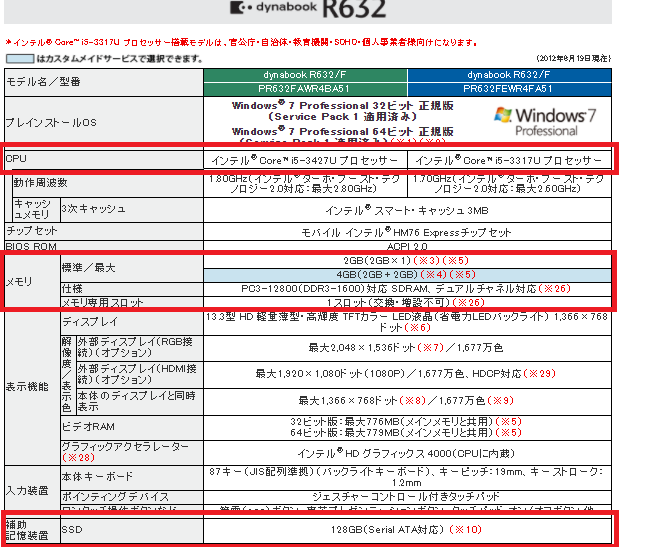The width and height of the screenshot is (651, 547).
Task: Click the '入力装置' category label
Action: [27, 491]
